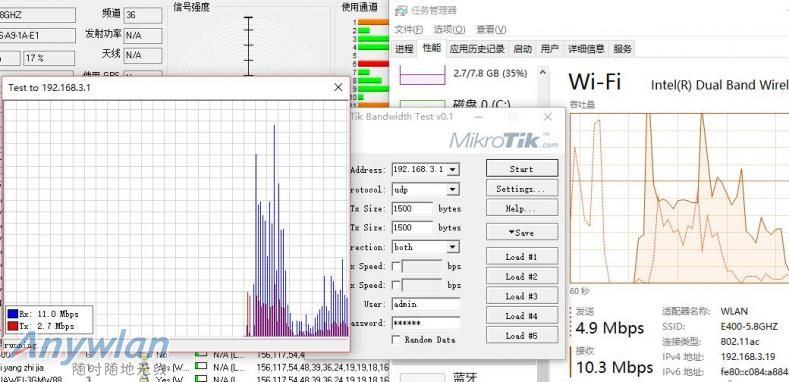The image size is (789, 382).
Task: Open the Protocol udp dropdown
Action: tap(453, 189)
